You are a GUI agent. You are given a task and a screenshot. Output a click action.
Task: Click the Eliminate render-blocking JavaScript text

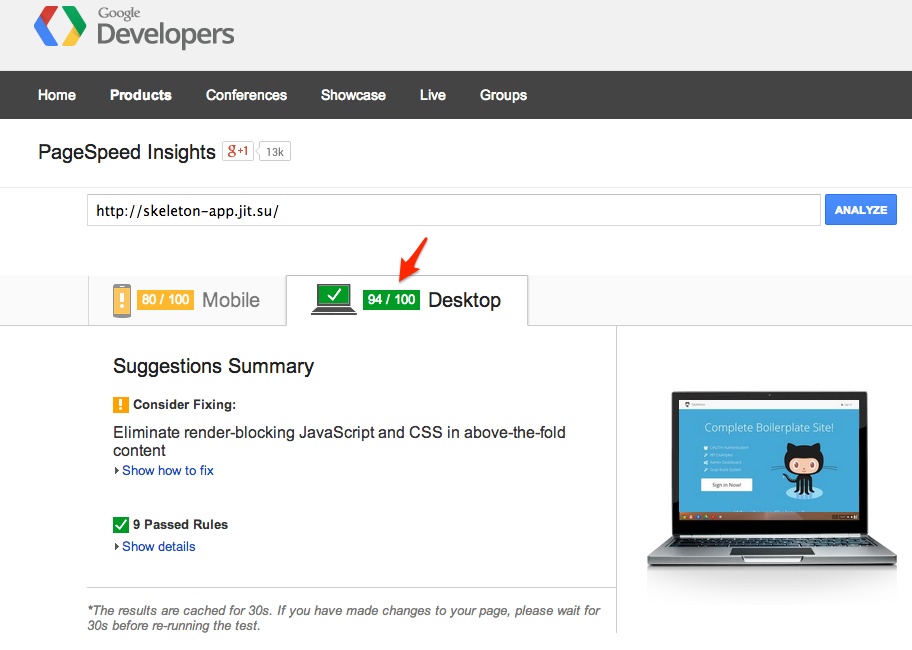339,441
